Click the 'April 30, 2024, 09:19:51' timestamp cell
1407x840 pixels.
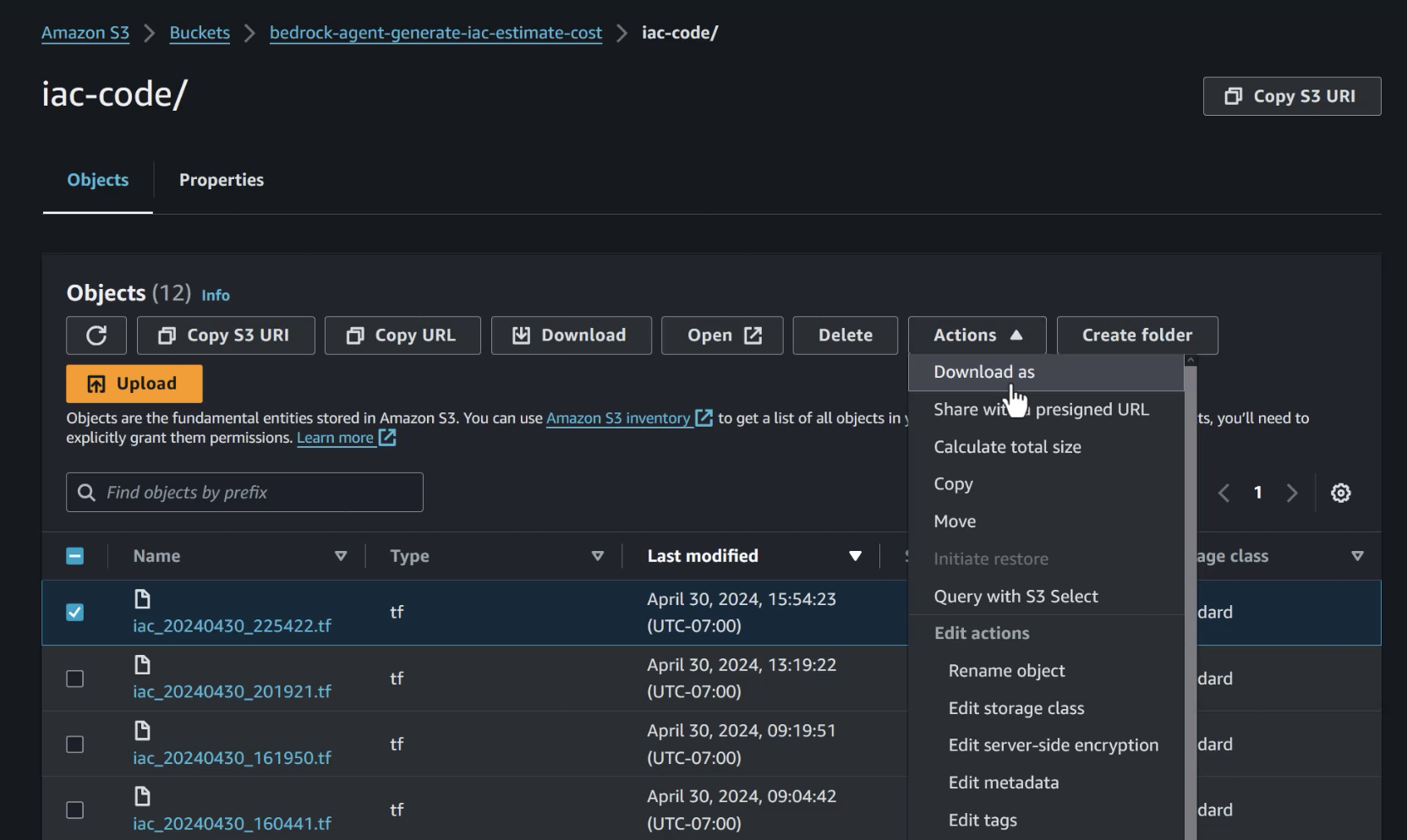(742, 745)
